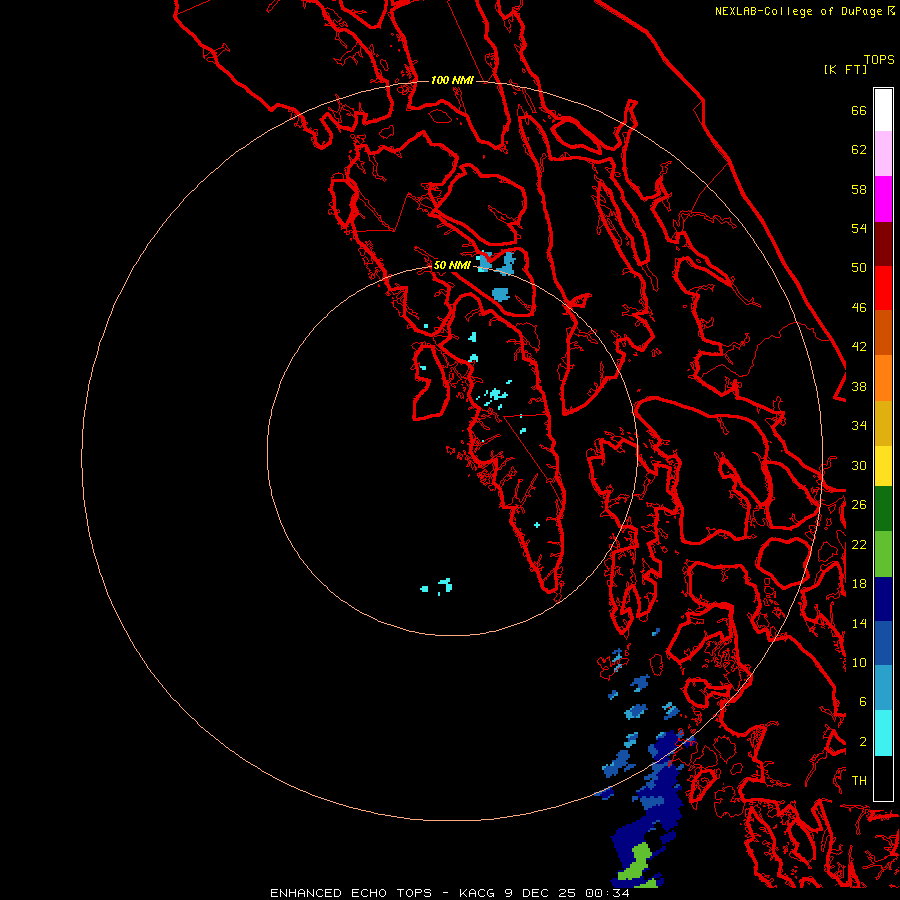Click the dark orange 42 kft legend swatch
The width and height of the screenshot is (900, 900).
click(x=883, y=333)
